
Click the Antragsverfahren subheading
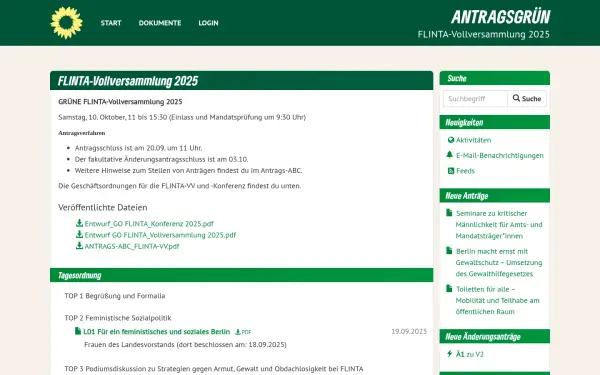(82, 133)
